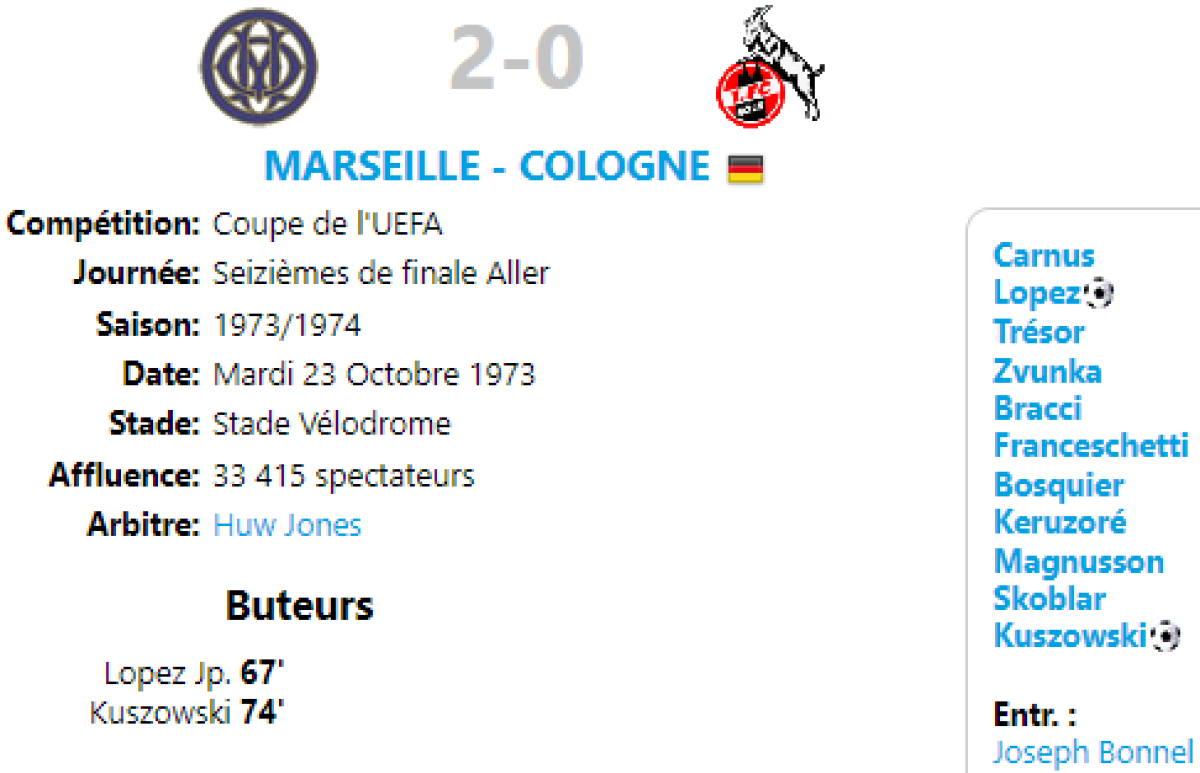Image resolution: width=1200 pixels, height=773 pixels.
Task: Open coach Joseph Bonnel's page
Action: (1093, 751)
